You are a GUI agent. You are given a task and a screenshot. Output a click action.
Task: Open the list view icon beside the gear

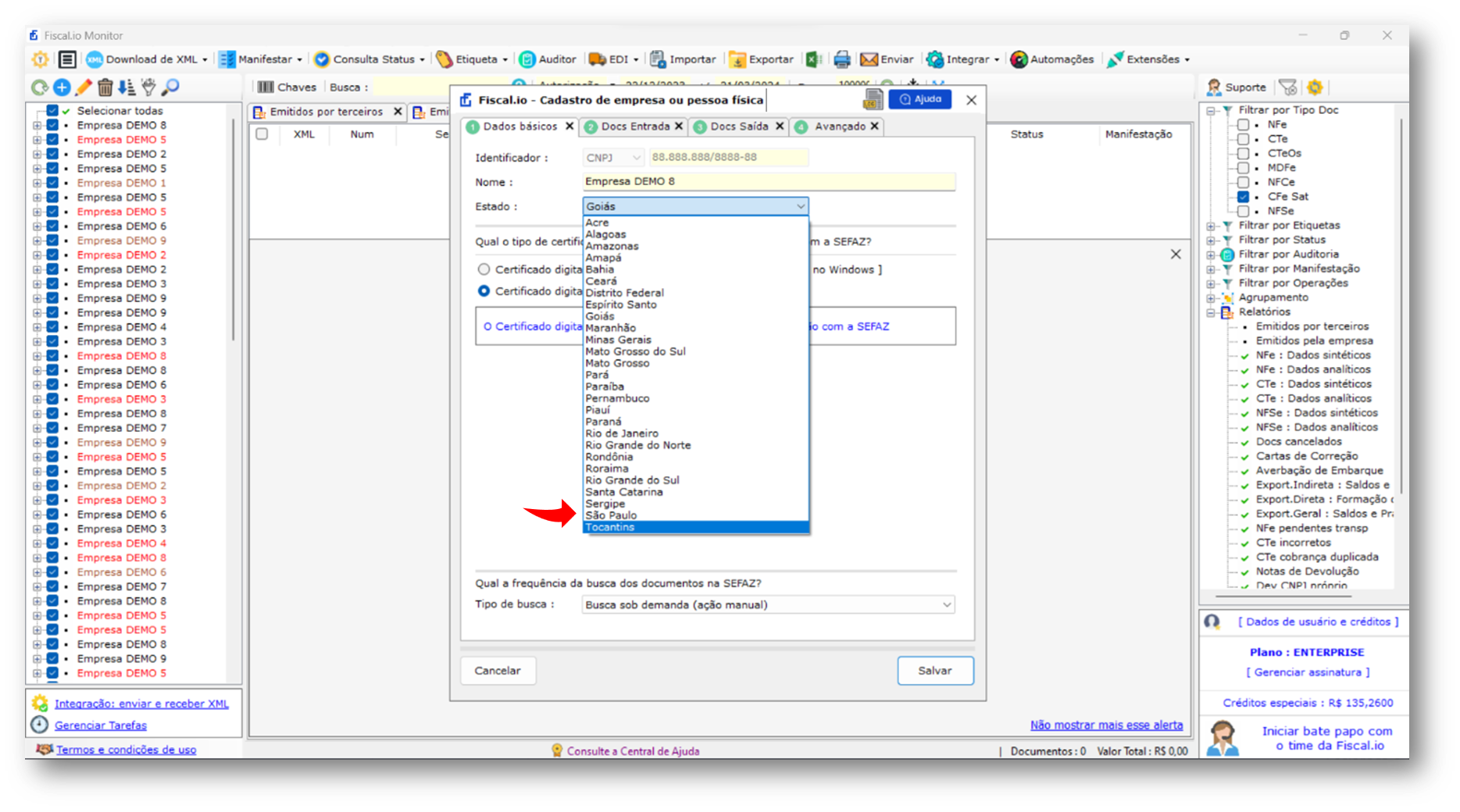67,59
